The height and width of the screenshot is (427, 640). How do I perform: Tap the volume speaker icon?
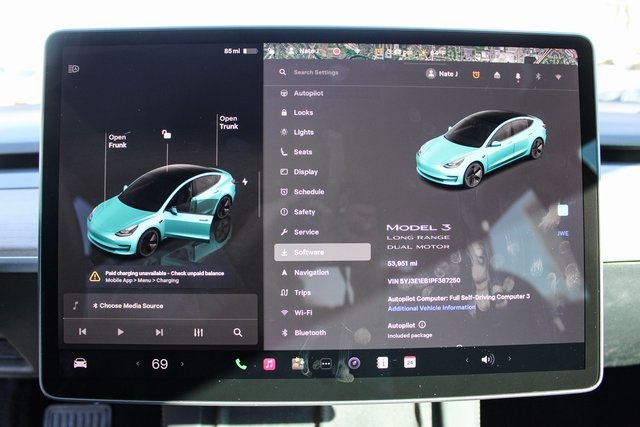tap(487, 360)
